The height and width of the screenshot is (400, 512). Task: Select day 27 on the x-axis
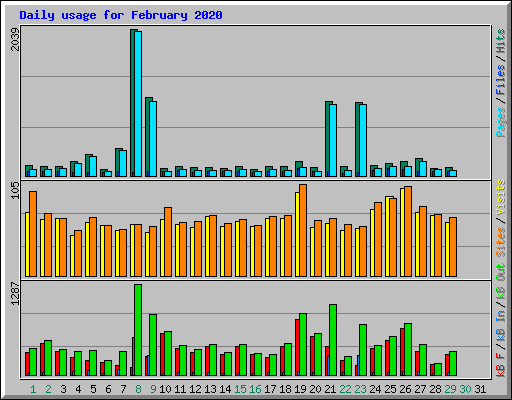coord(420,389)
